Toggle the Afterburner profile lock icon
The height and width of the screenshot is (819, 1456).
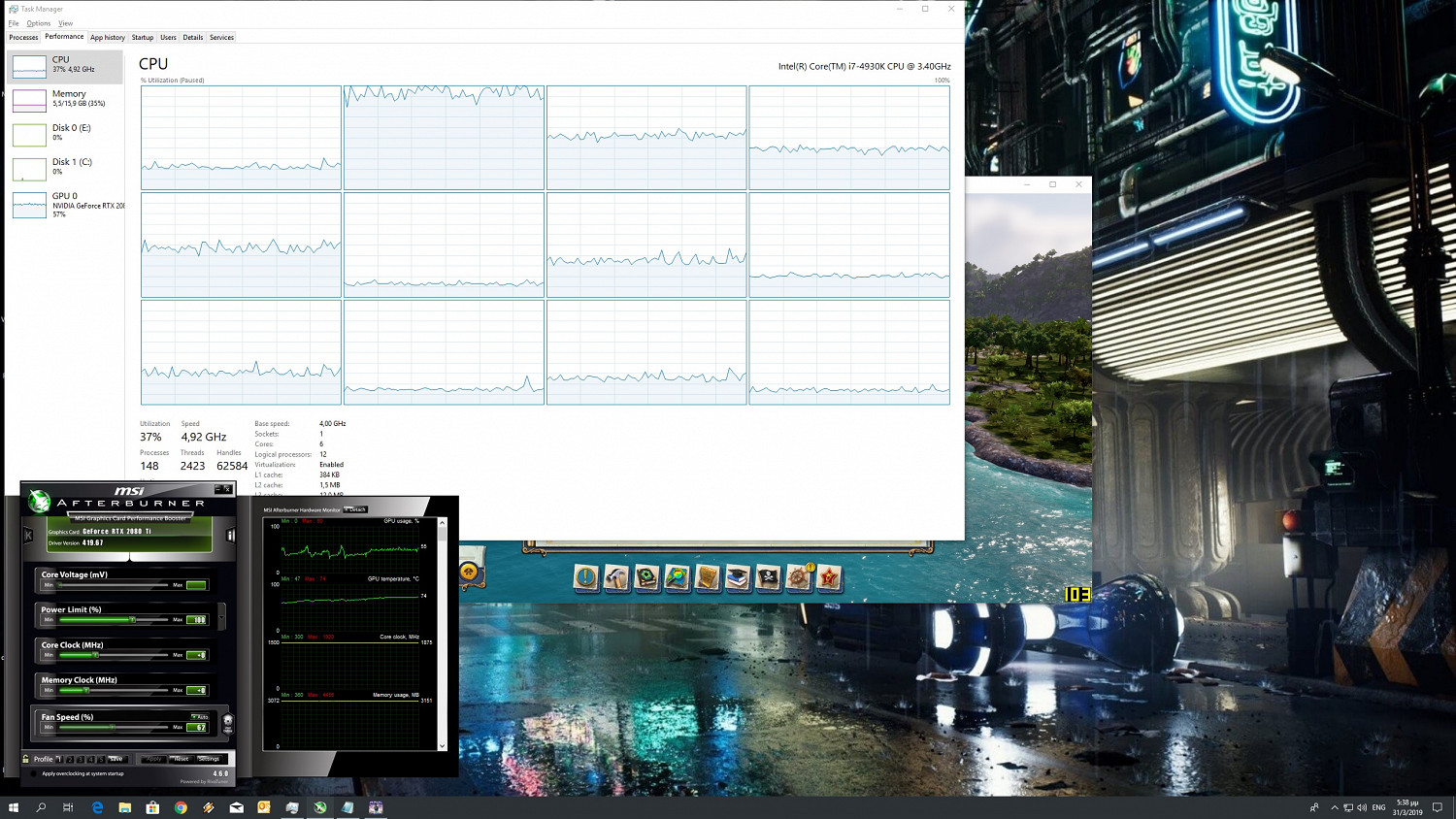click(26, 759)
